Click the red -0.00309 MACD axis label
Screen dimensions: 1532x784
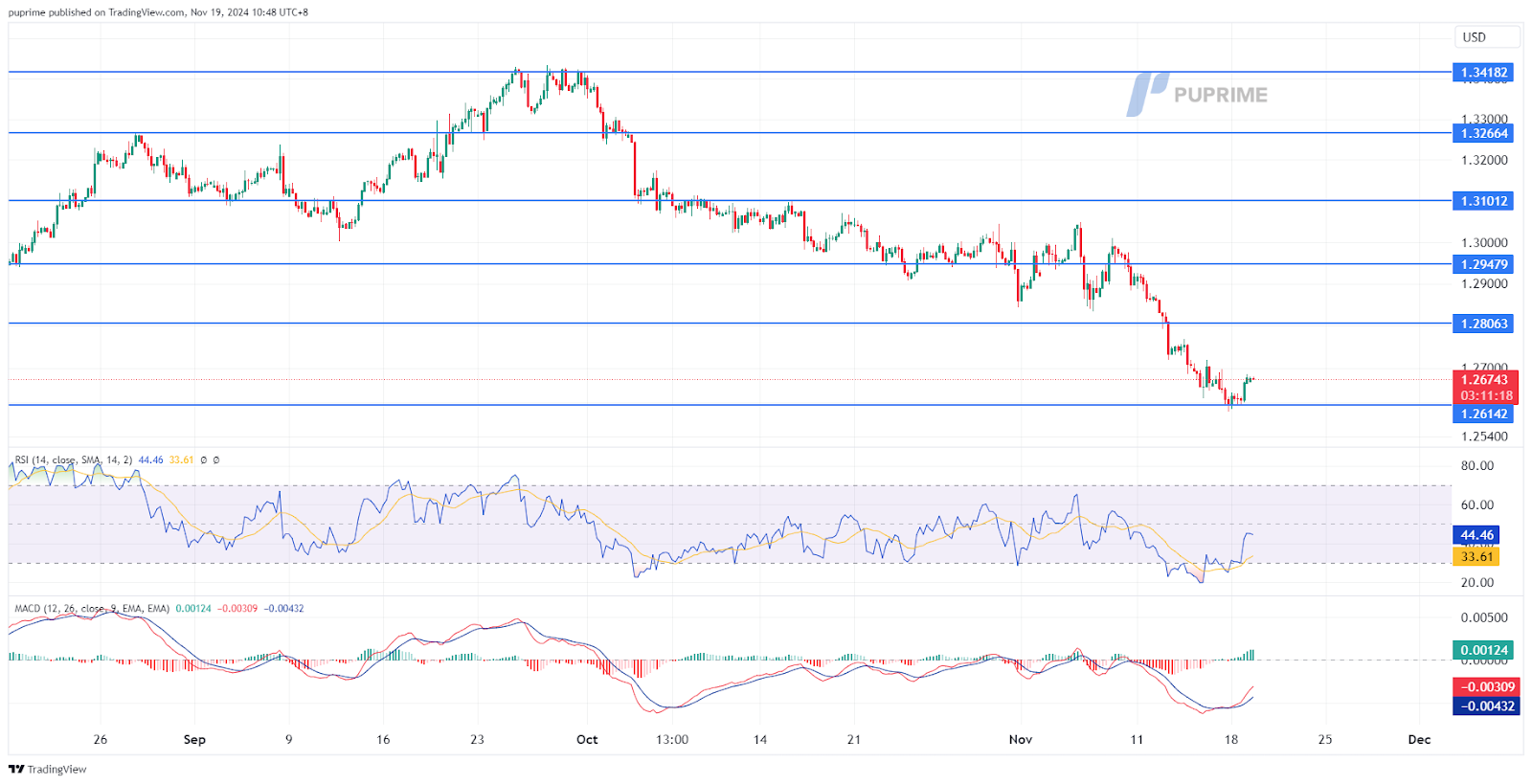click(x=1487, y=687)
